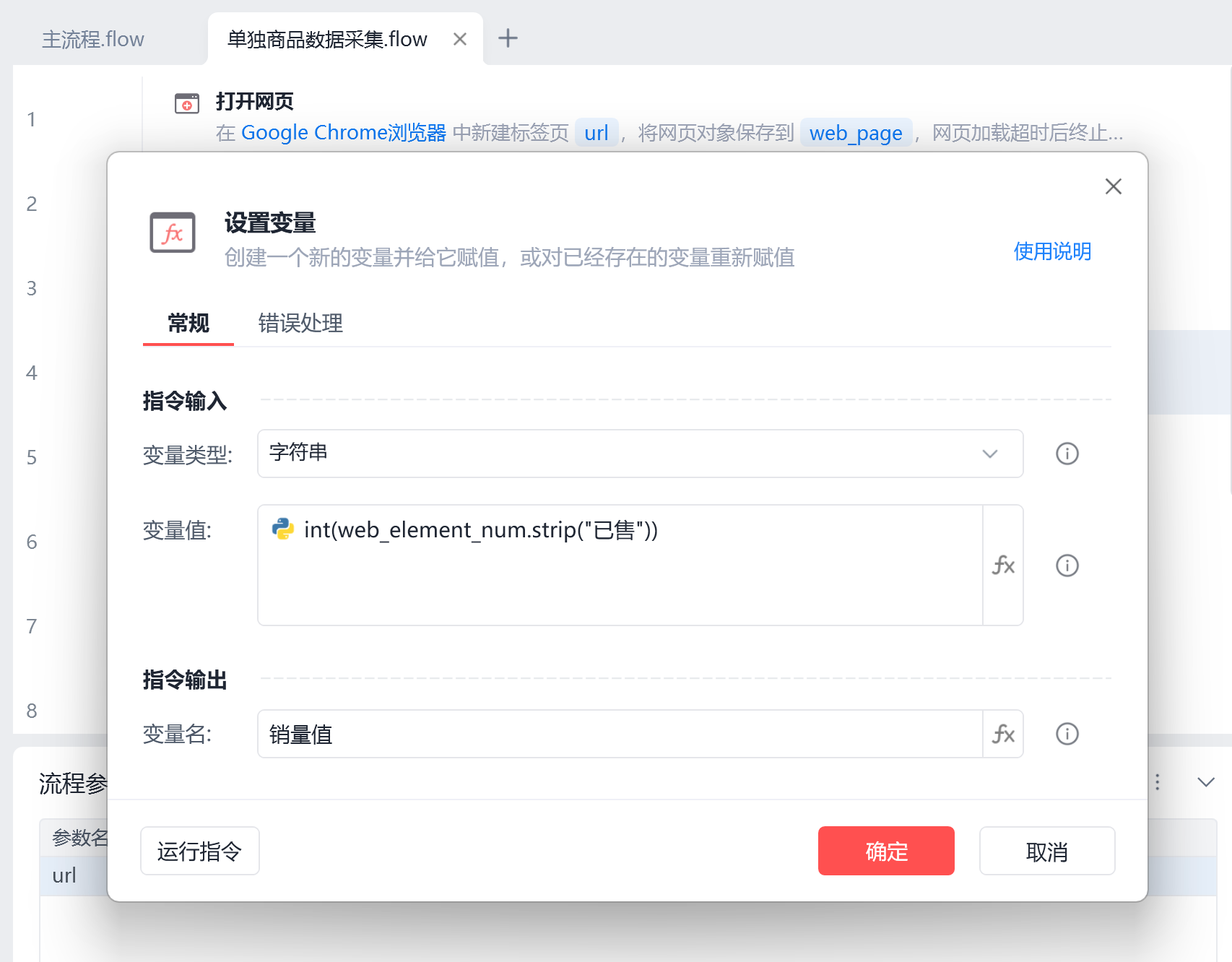Viewport: 1232px width, 962px height.
Task: Confirm settings with the 确定 button
Action: 885,851
